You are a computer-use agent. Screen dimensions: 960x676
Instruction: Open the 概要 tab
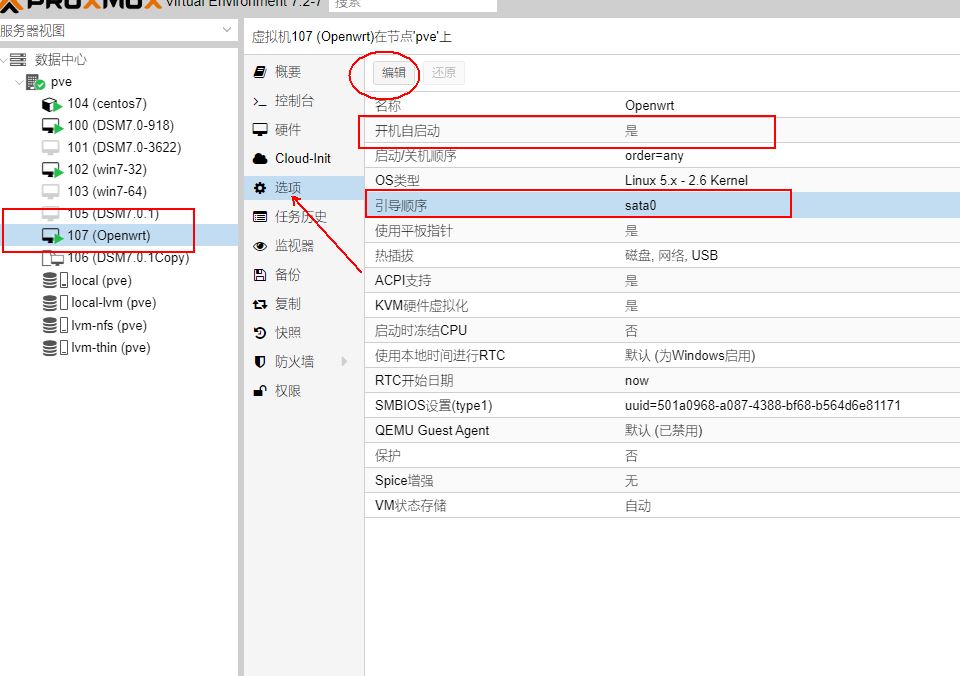(x=304, y=72)
